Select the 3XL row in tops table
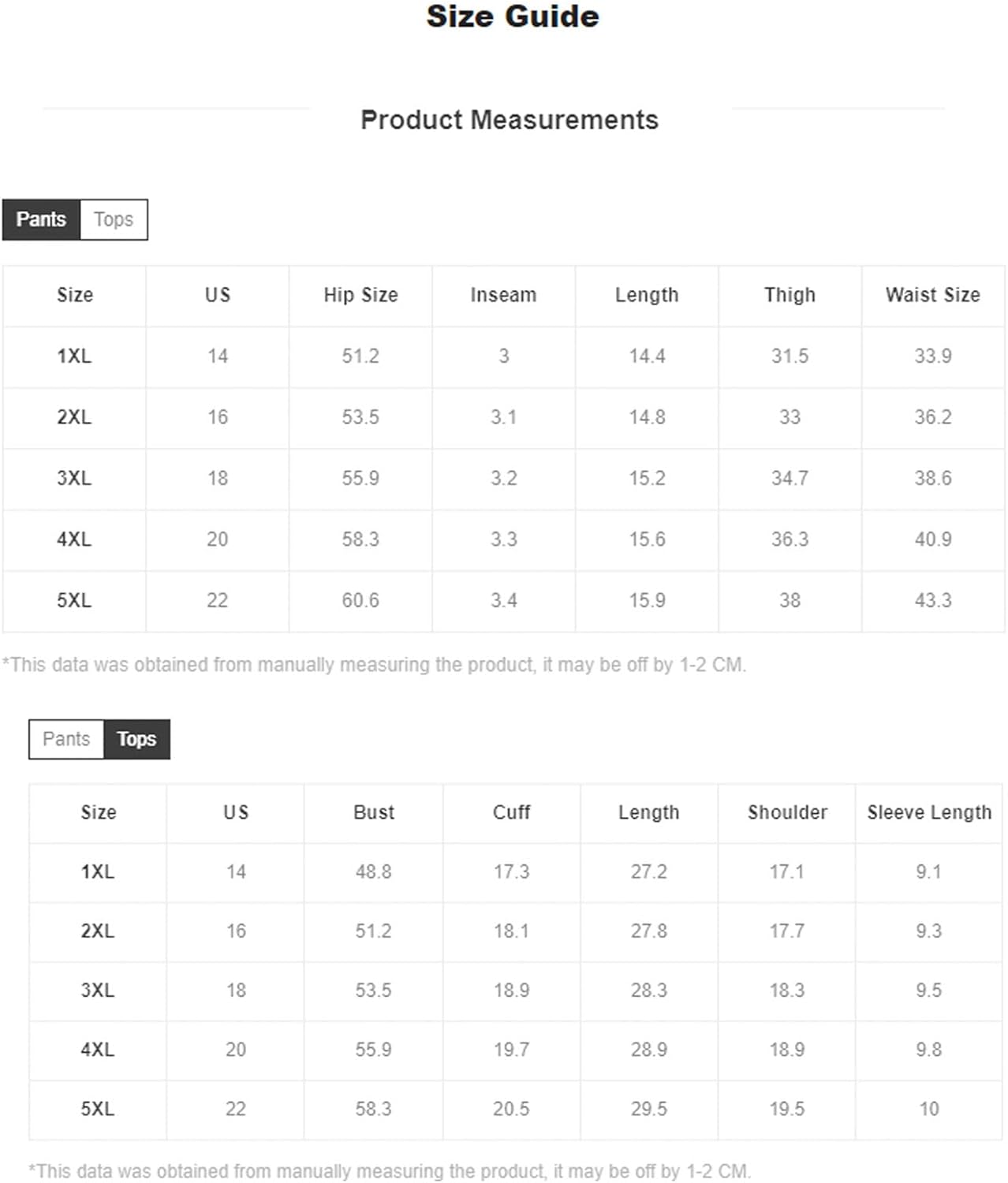1008x1183 pixels. tap(515, 991)
